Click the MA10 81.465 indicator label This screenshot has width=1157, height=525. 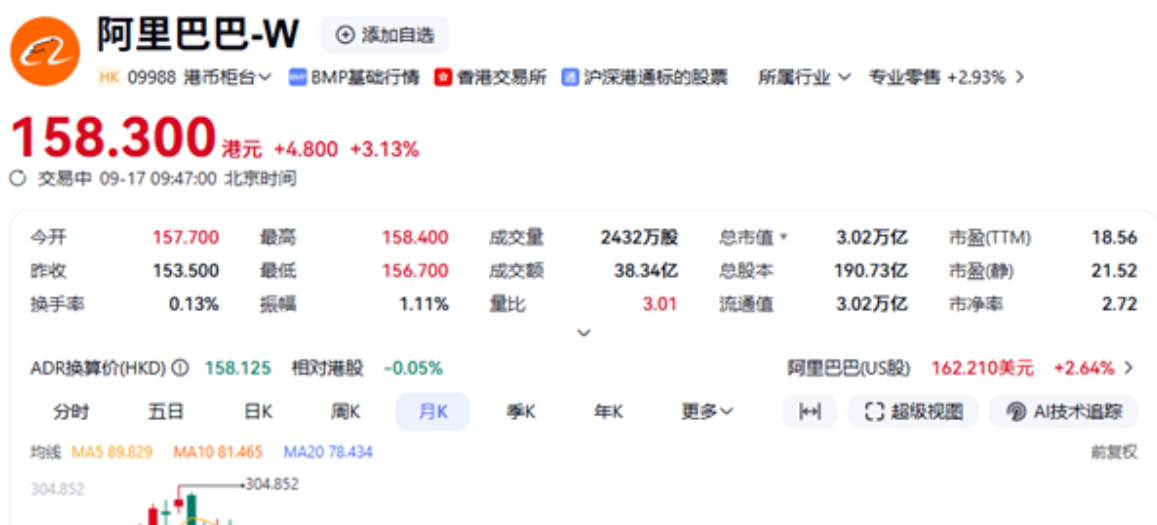(x=218, y=451)
